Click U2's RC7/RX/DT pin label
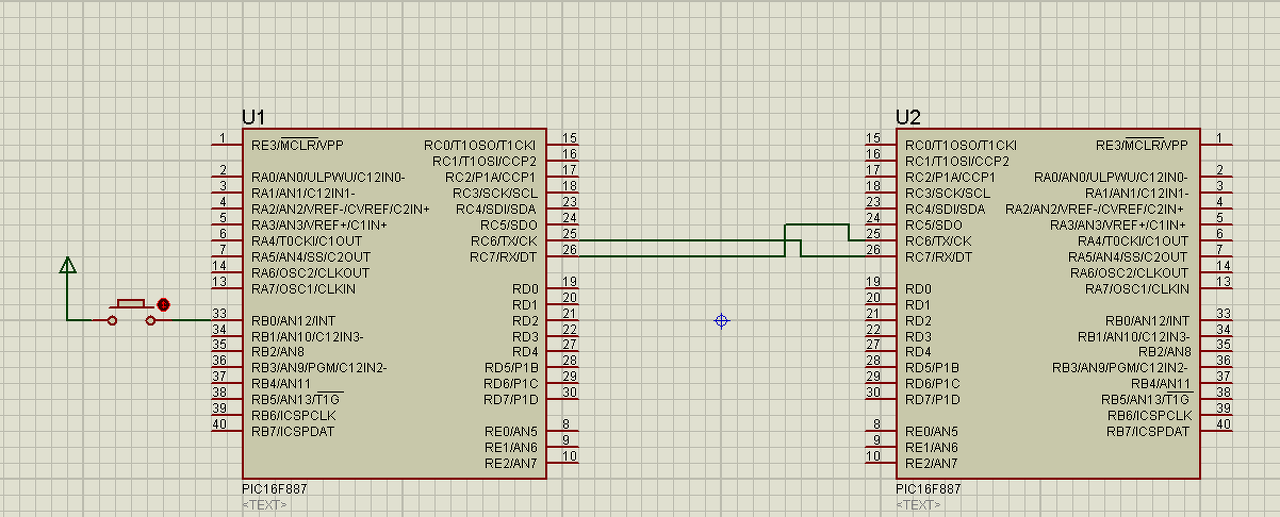Viewport: 1280px width, 517px height. pos(938,257)
